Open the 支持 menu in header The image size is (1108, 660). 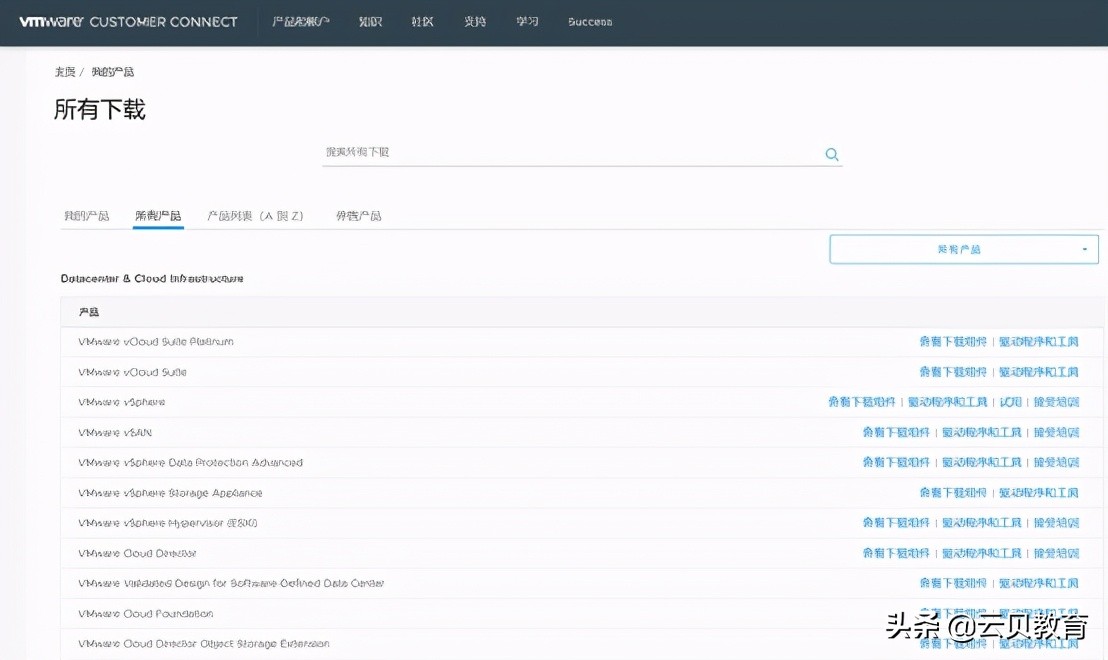[475, 21]
